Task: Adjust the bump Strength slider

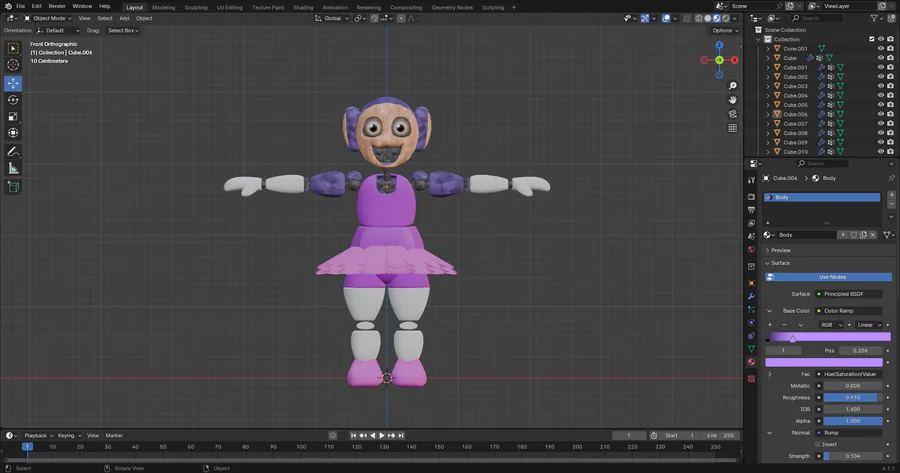Action: (853, 456)
